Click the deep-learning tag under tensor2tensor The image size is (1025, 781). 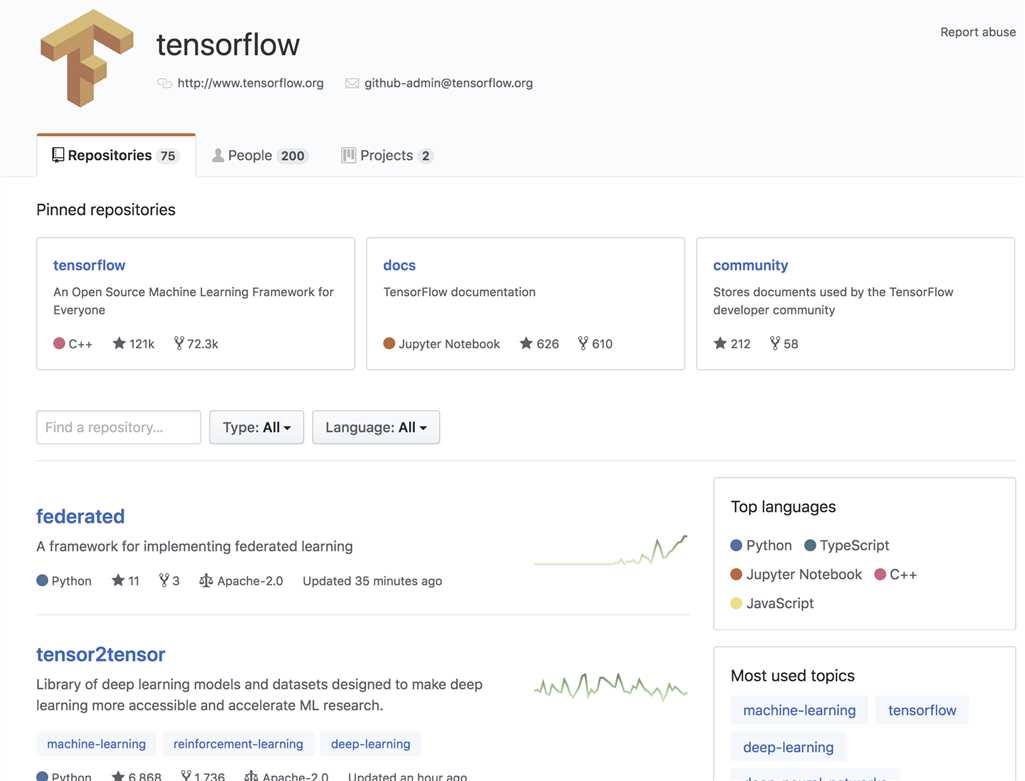tap(371, 744)
